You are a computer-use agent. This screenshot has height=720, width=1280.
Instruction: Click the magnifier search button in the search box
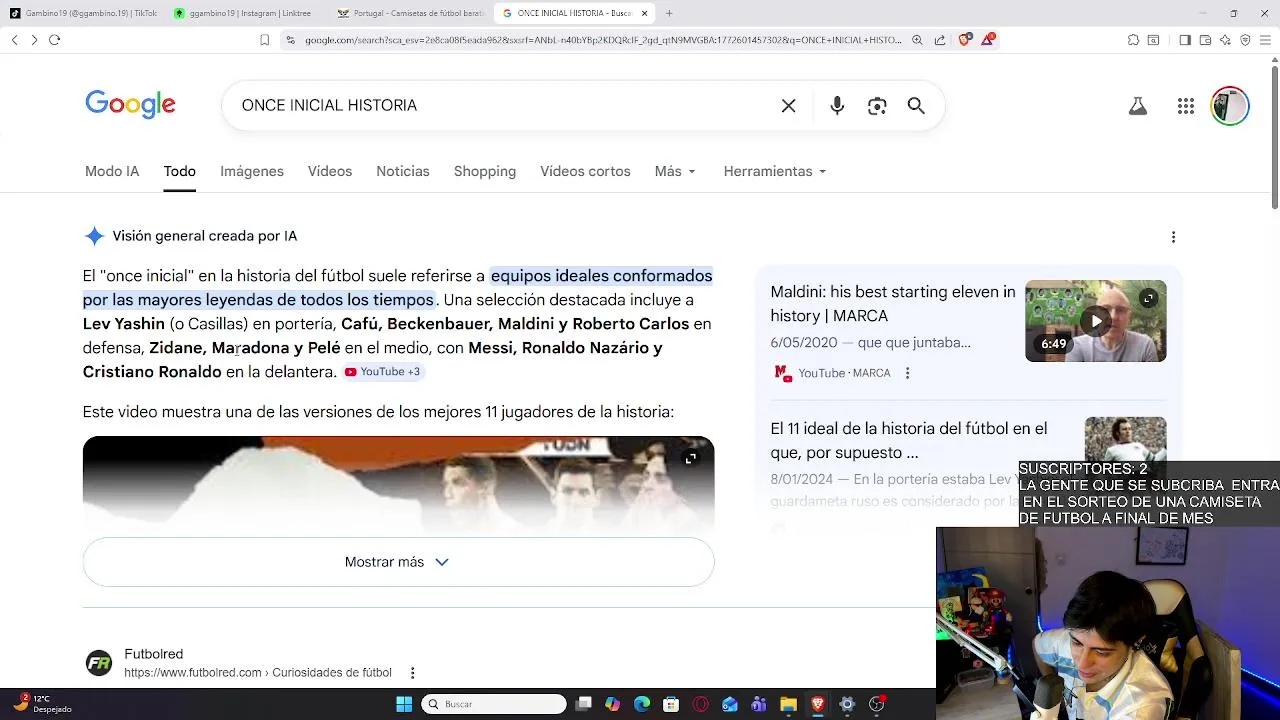[916, 106]
